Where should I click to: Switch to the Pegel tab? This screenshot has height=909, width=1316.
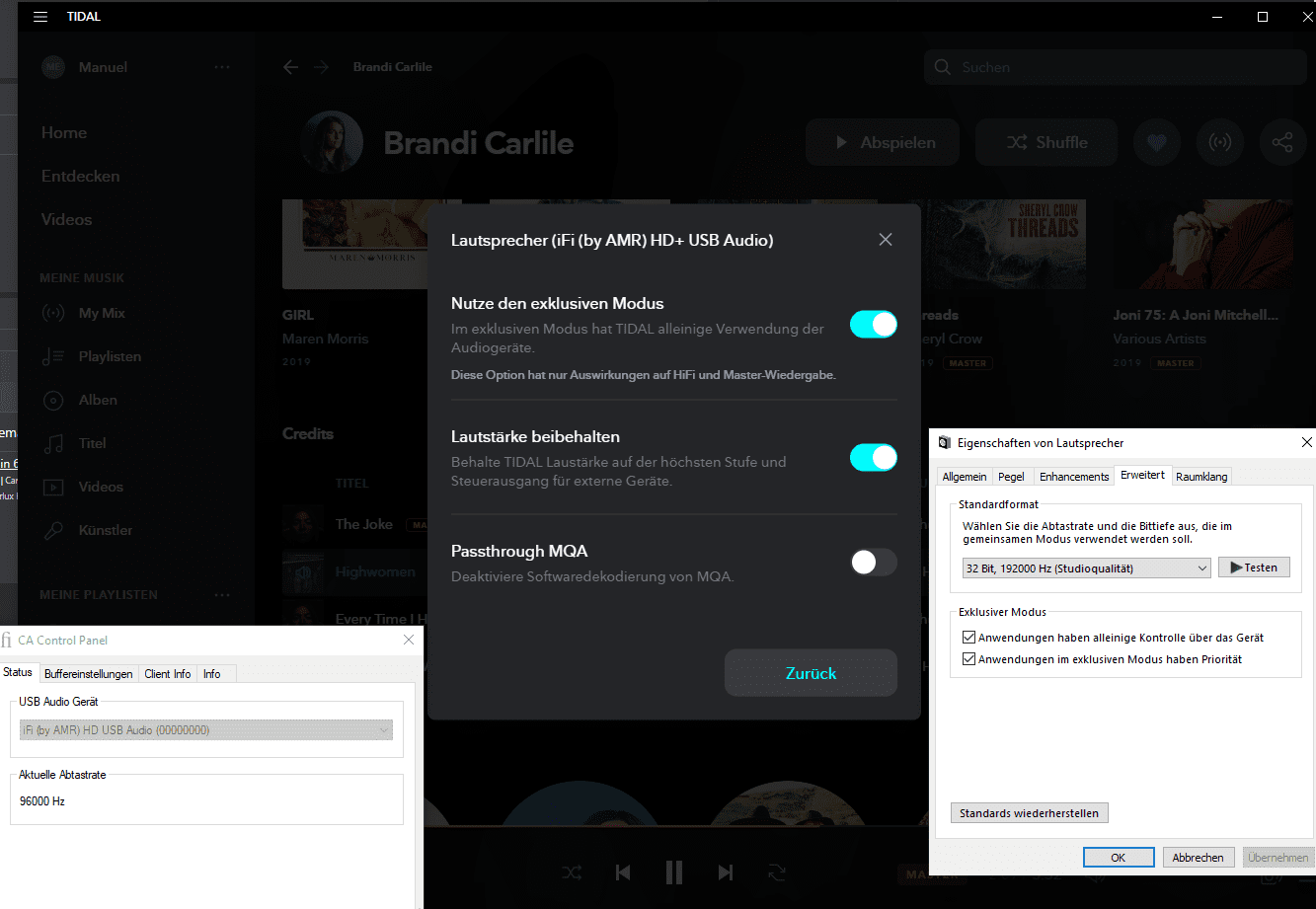pyautogui.click(x=1011, y=476)
